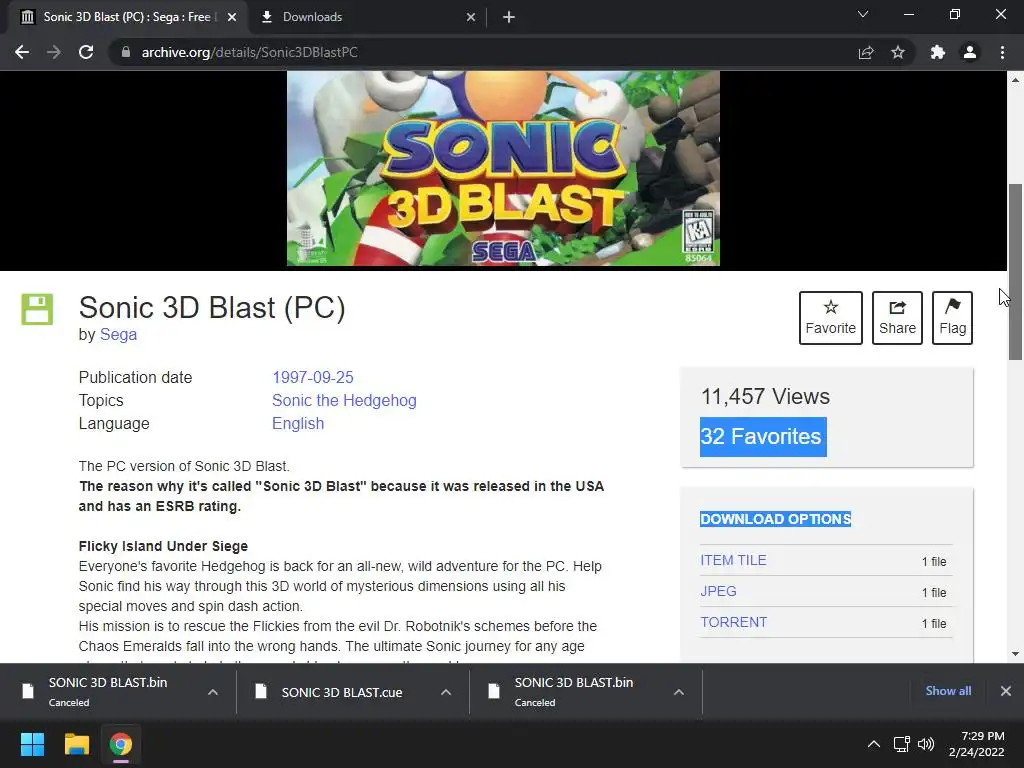The height and width of the screenshot is (768, 1024).
Task: Open the TORRENT download option
Action: (x=733, y=622)
